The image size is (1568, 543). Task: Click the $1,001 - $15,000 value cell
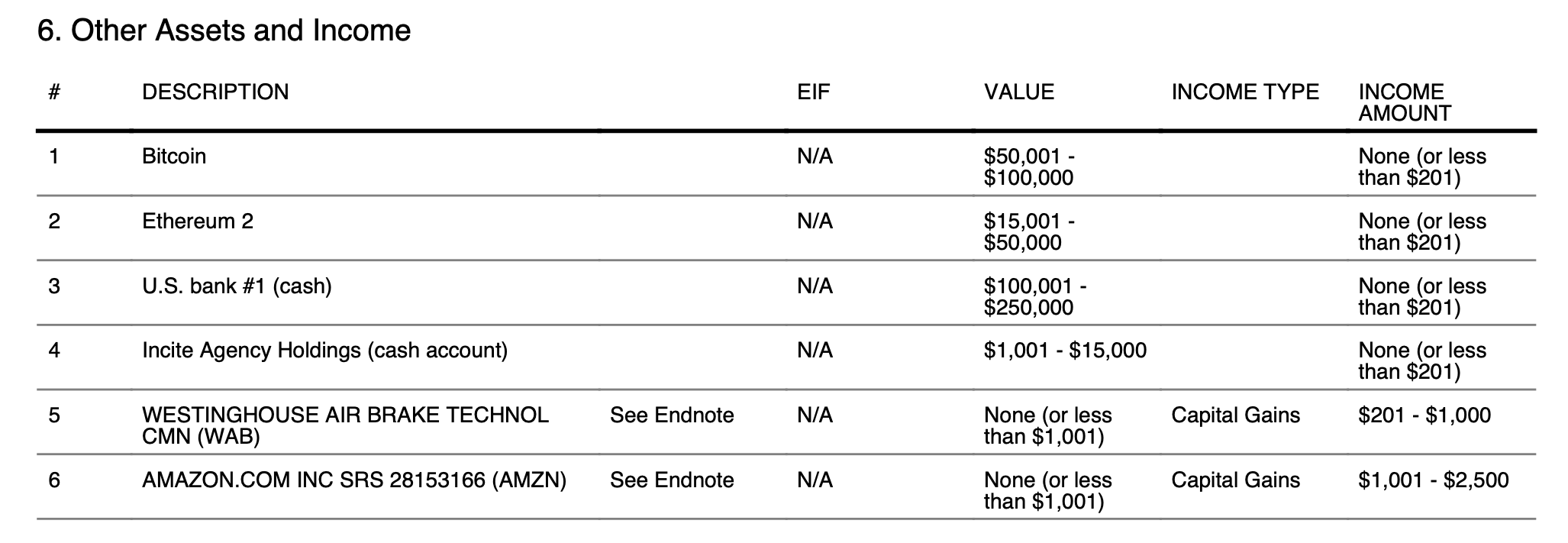point(1065,351)
